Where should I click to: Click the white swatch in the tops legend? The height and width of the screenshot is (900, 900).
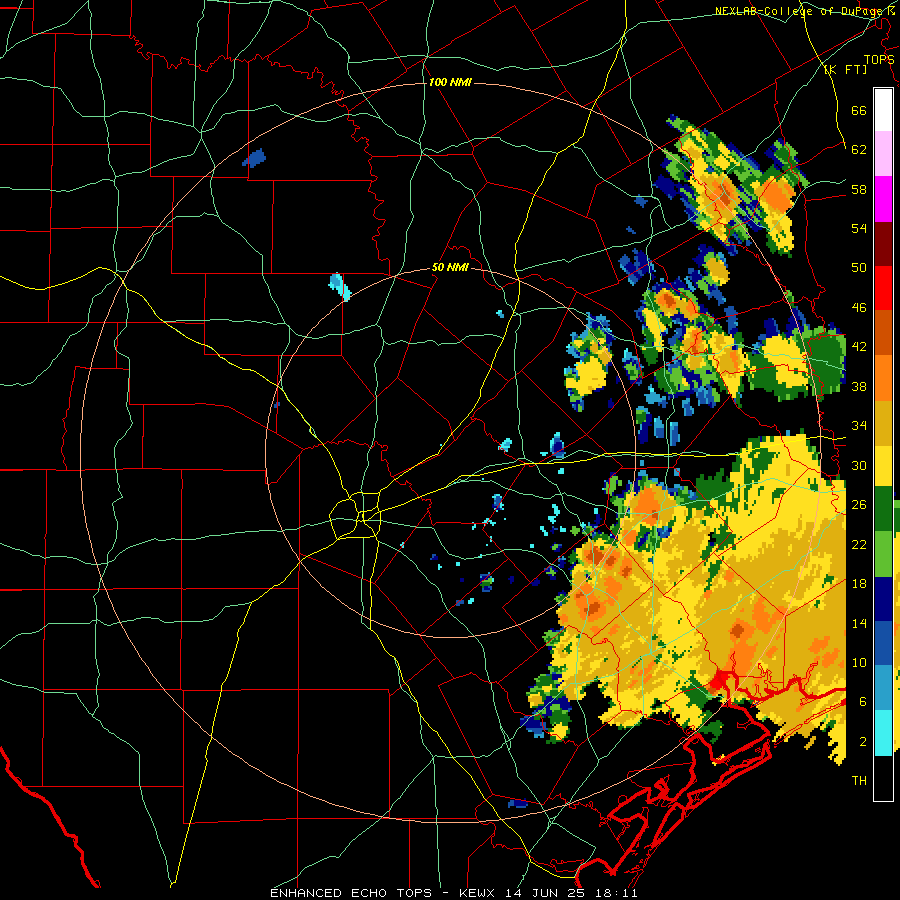point(883,110)
